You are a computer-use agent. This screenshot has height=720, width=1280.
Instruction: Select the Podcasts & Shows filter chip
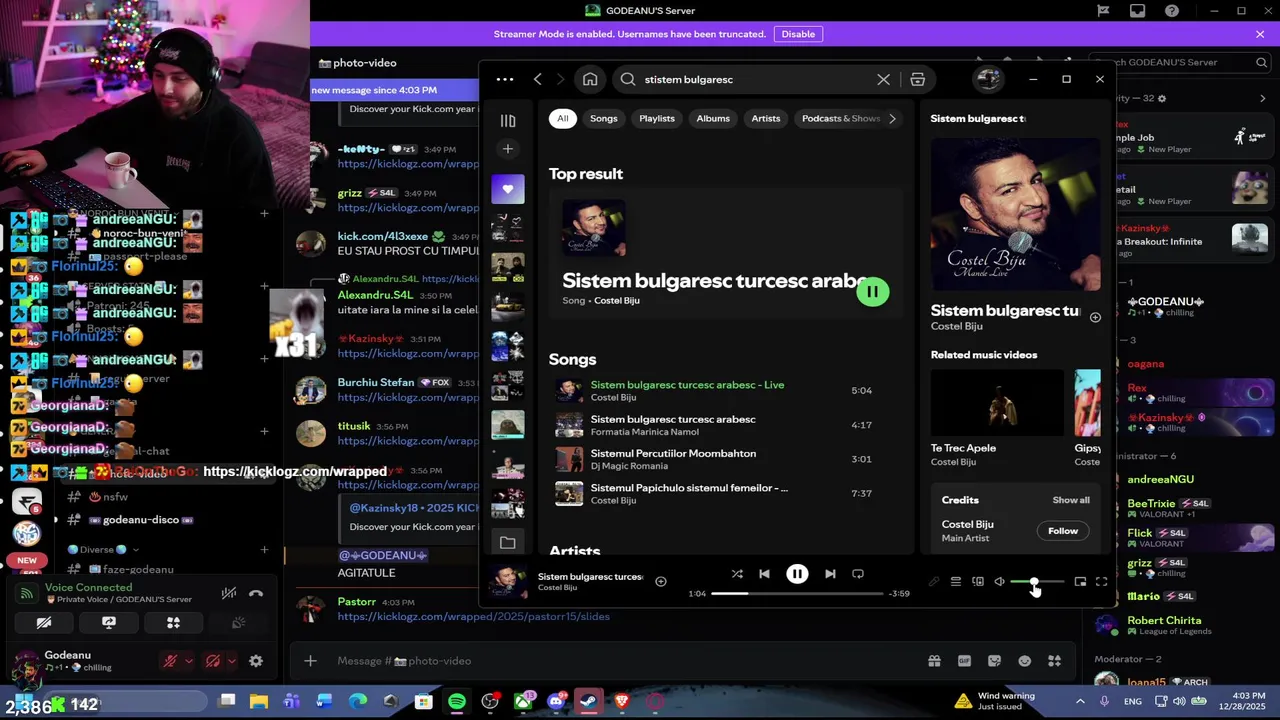(841, 118)
